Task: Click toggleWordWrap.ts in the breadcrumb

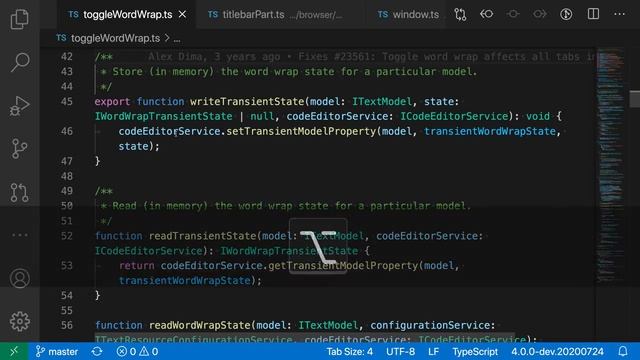Action: pyautogui.click(x=115, y=38)
